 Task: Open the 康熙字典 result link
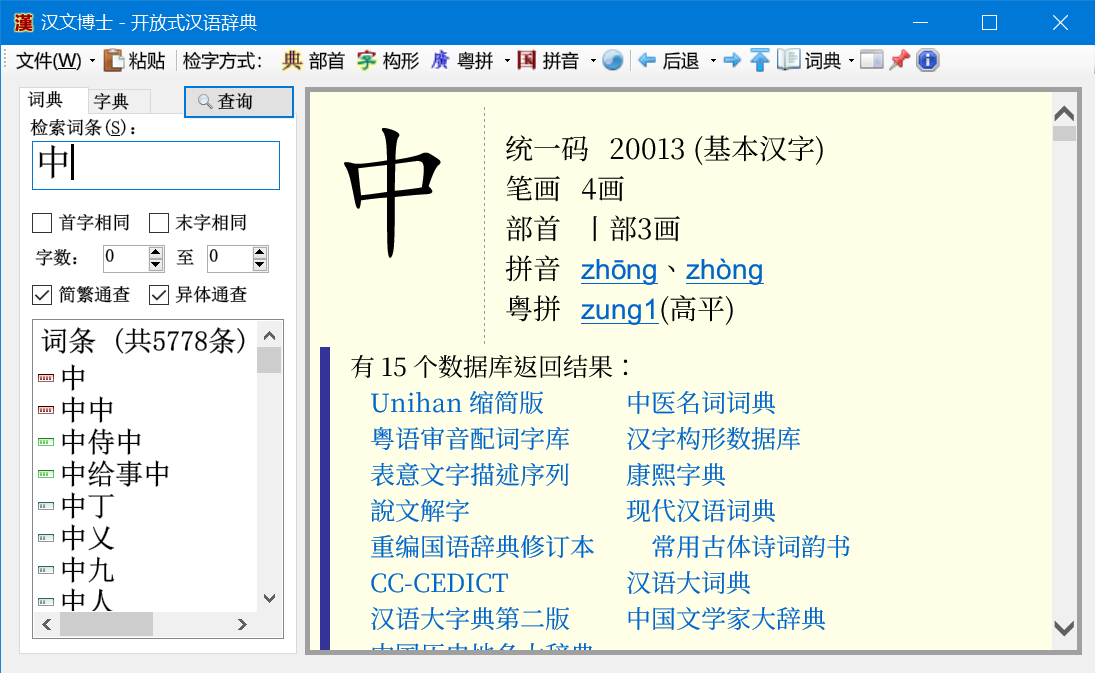pos(676,475)
